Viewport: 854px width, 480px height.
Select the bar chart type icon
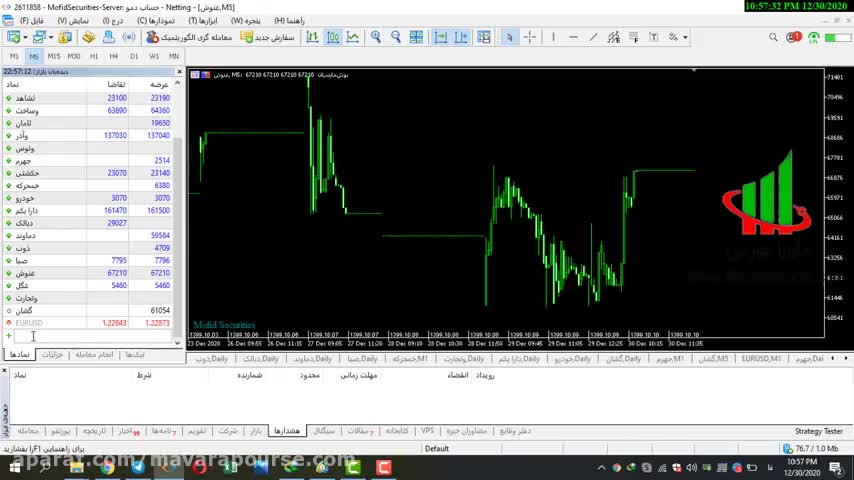313,37
